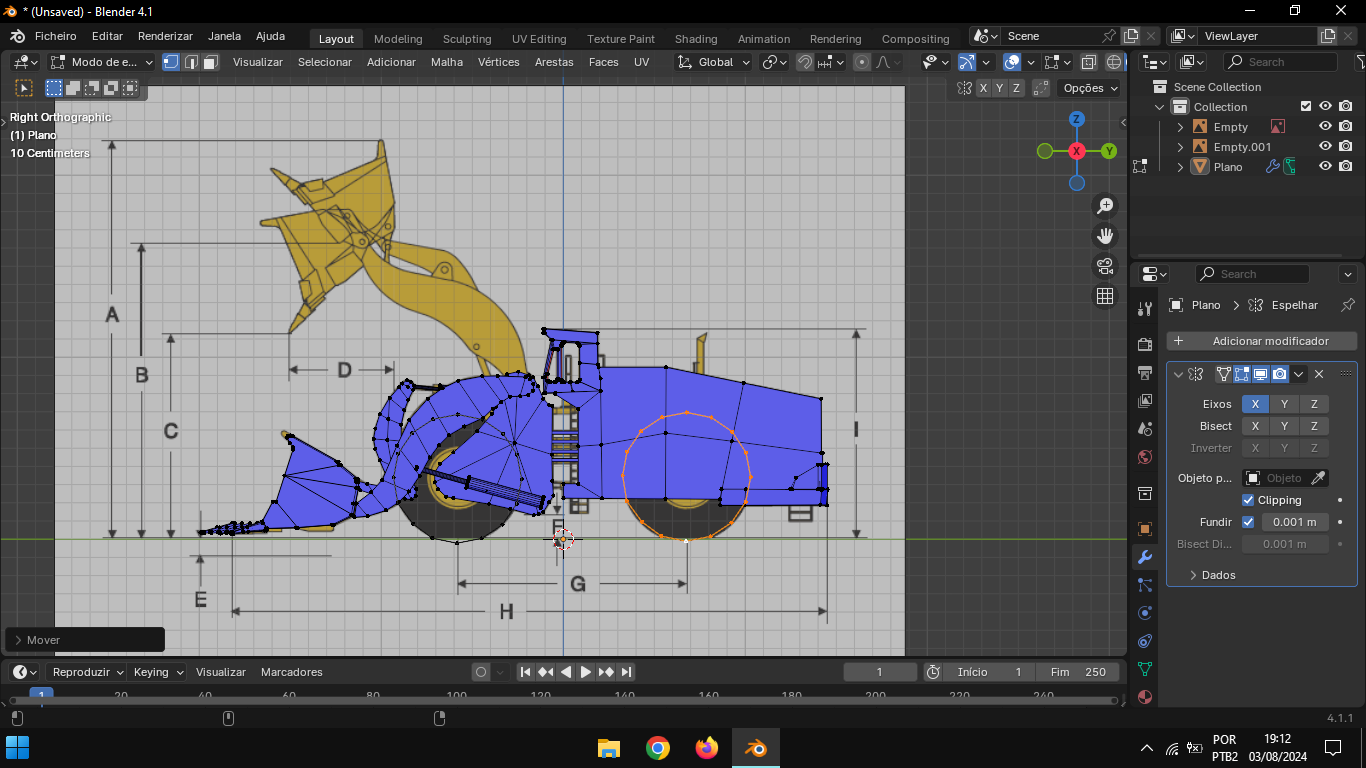Click the Fundir 0.001 m distance field

pyautogui.click(x=1295, y=522)
